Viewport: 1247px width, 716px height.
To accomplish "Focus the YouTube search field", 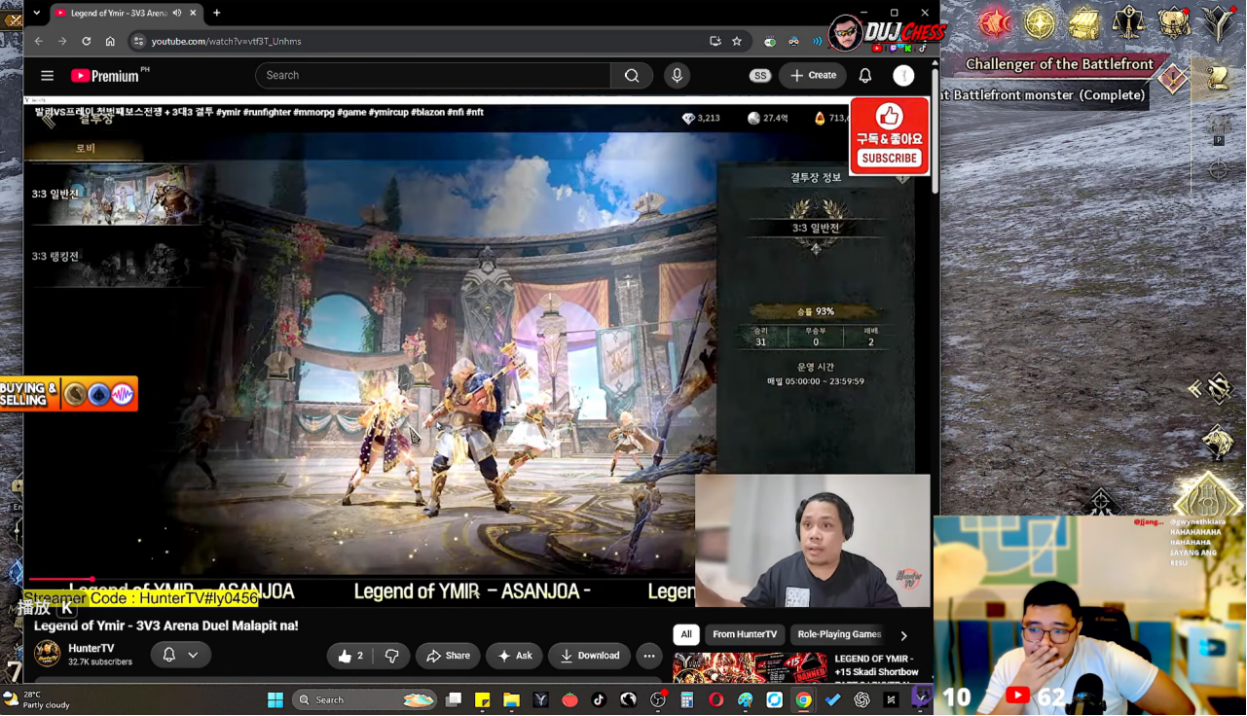I will coord(433,76).
